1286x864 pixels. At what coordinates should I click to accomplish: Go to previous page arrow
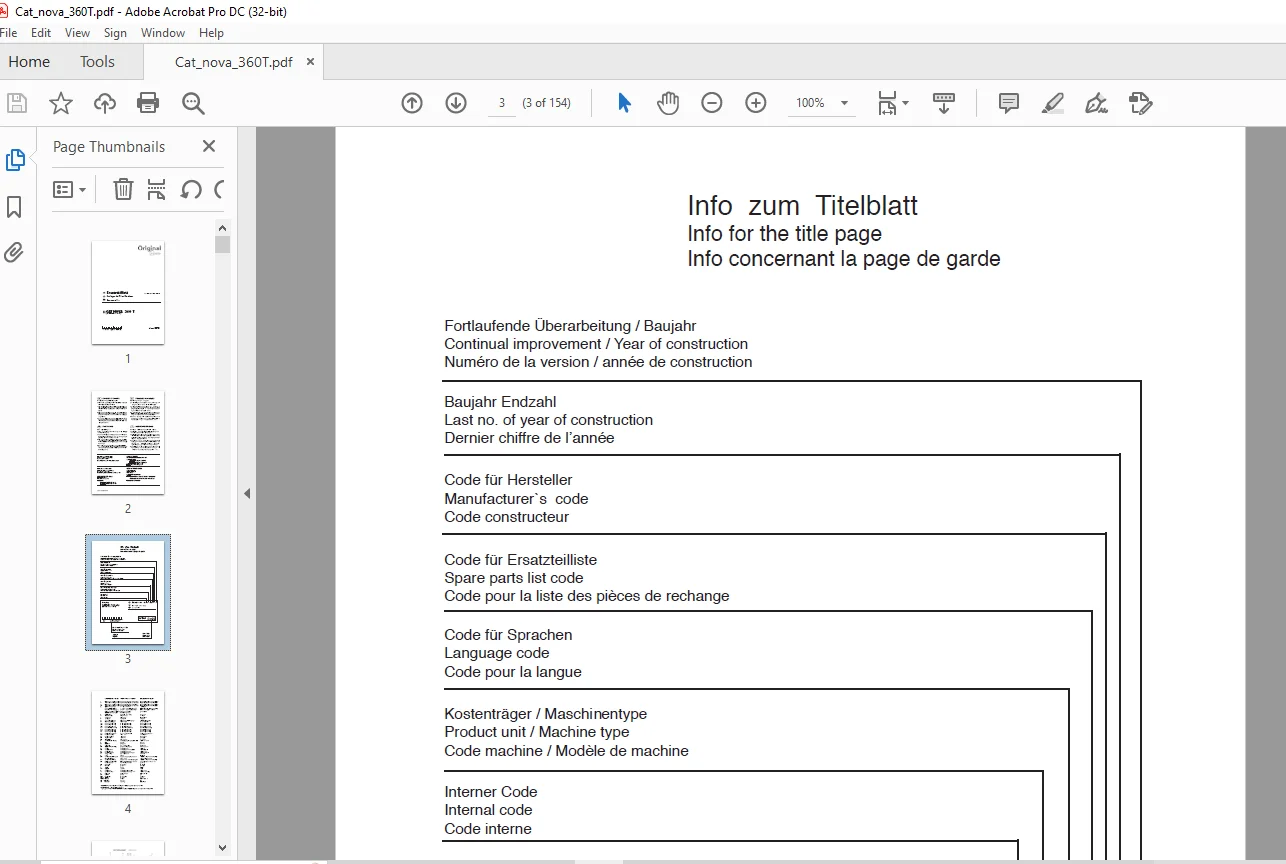pos(412,103)
